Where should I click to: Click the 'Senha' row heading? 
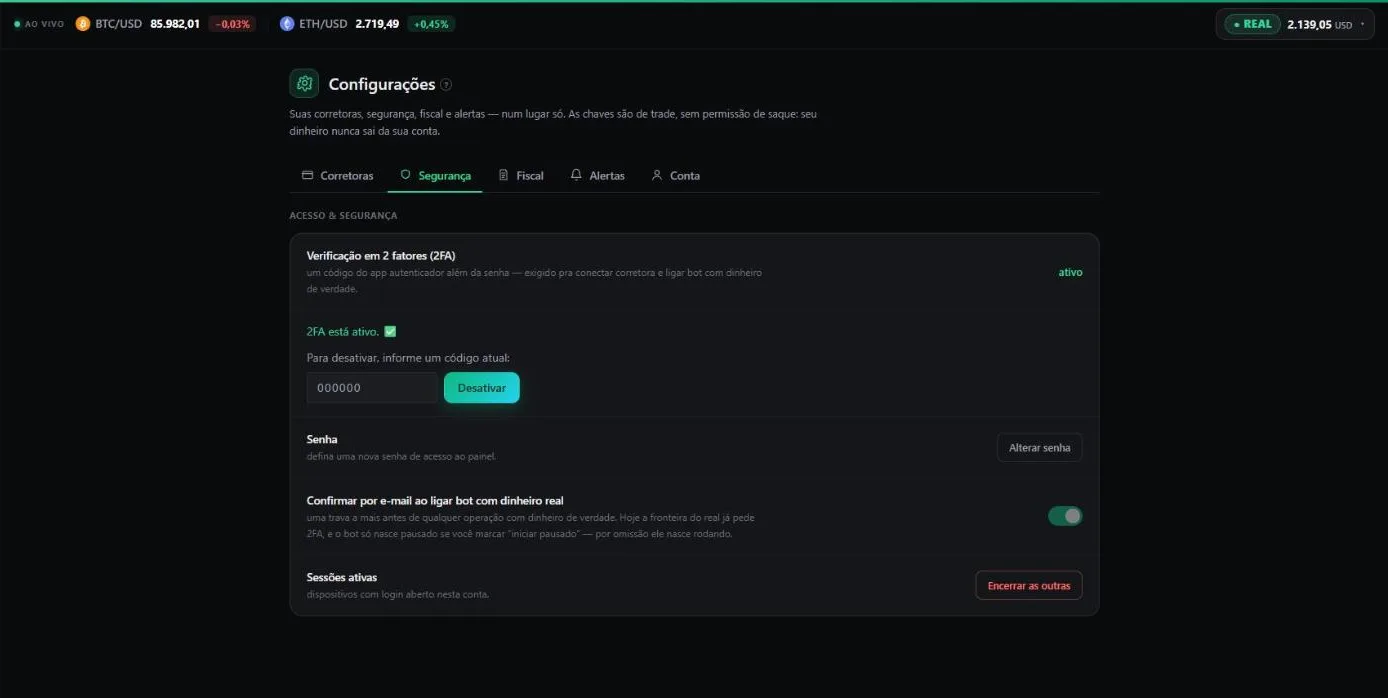coord(322,439)
